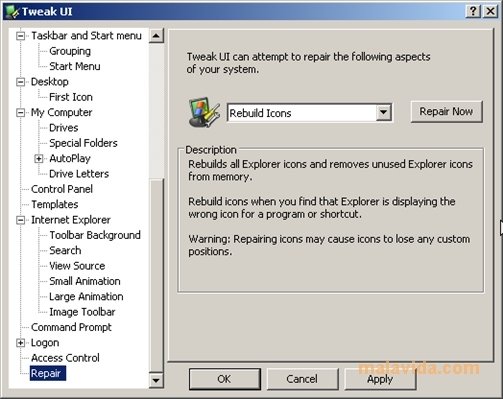Select the Search tree item
This screenshot has width=503, height=399.
click(x=65, y=251)
